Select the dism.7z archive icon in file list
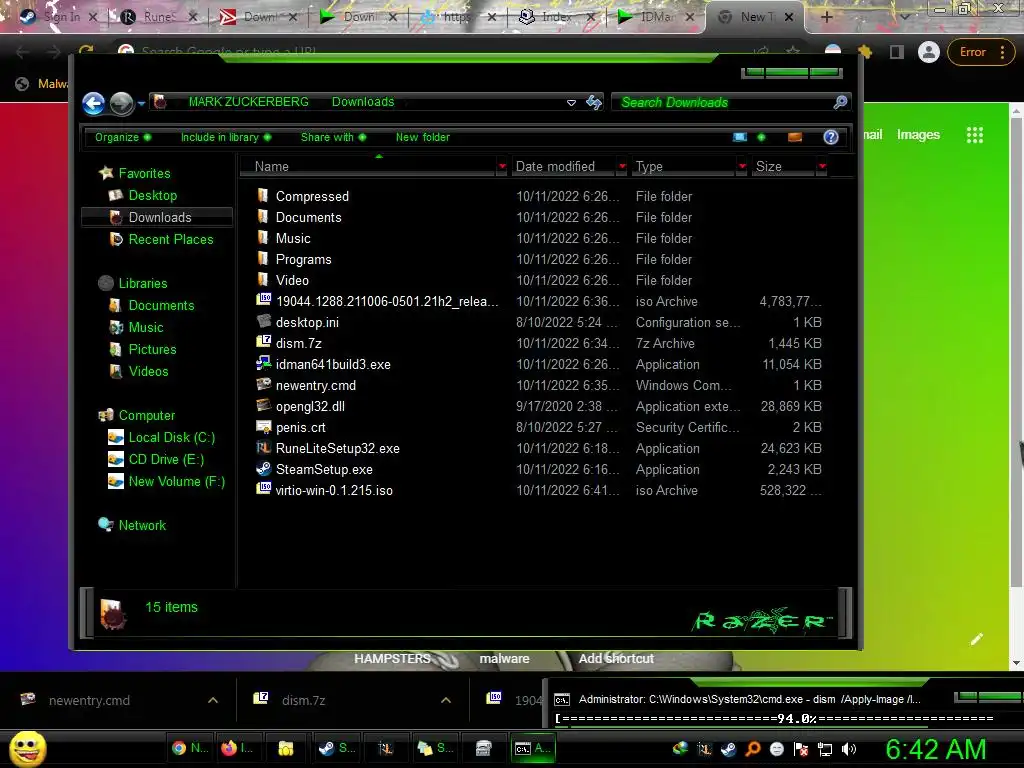The image size is (1024, 768). [263, 343]
